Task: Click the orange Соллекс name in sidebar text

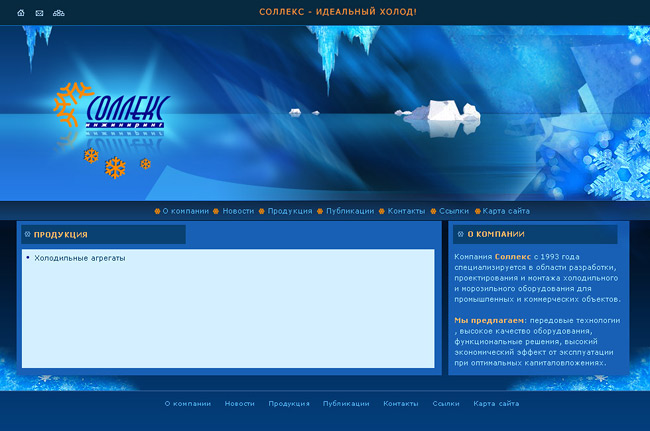Action: [x=513, y=257]
